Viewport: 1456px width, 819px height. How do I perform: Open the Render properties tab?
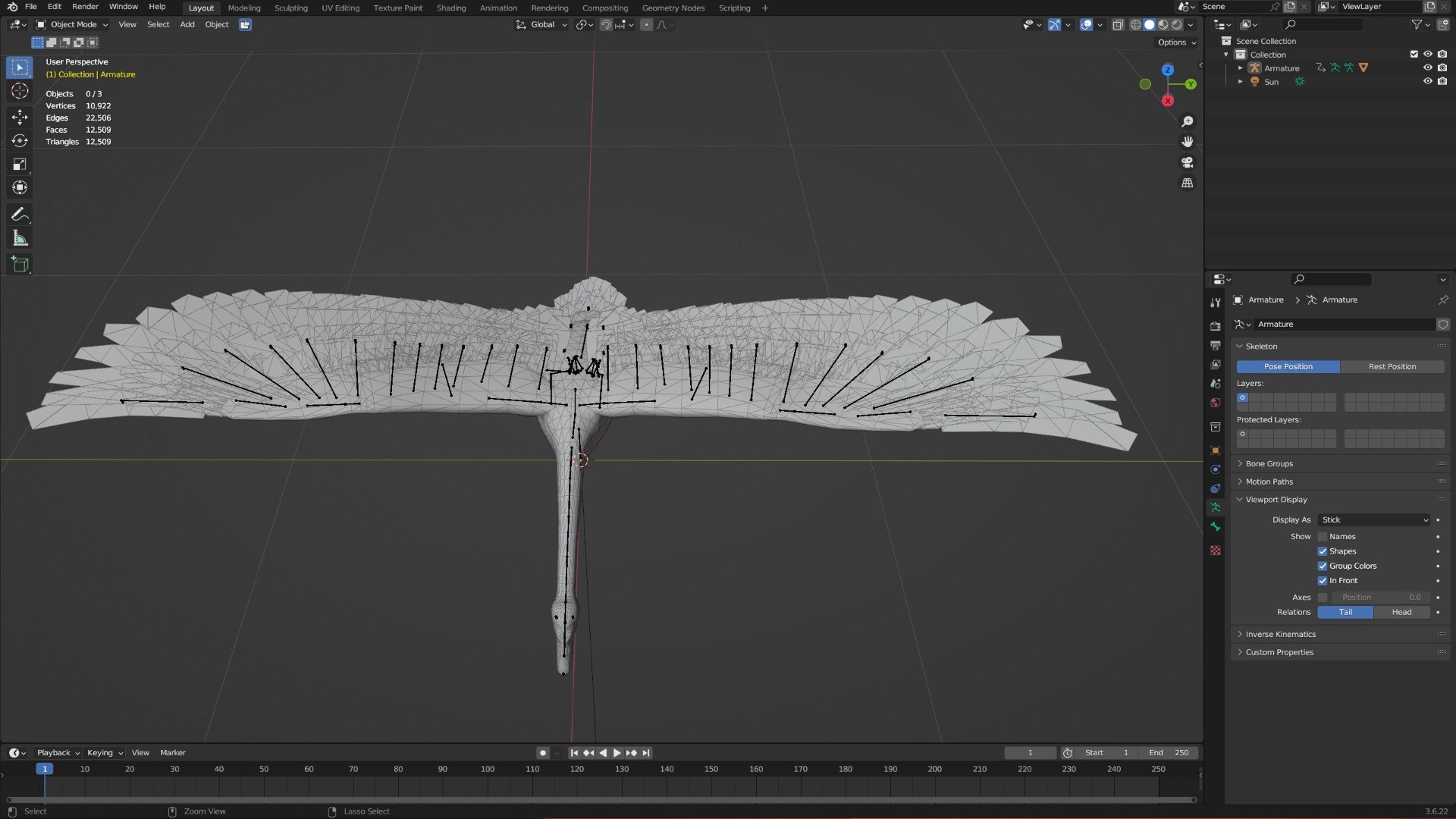(1216, 325)
